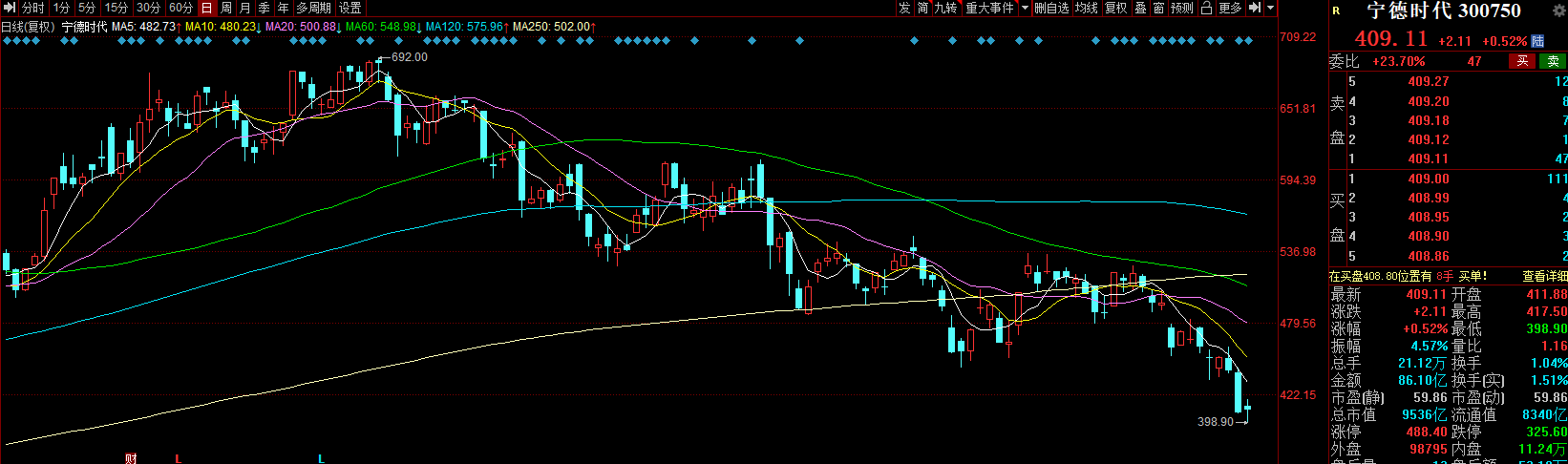Open the 查看详细 link
The height and width of the screenshot is (464, 1568).
(x=1544, y=276)
